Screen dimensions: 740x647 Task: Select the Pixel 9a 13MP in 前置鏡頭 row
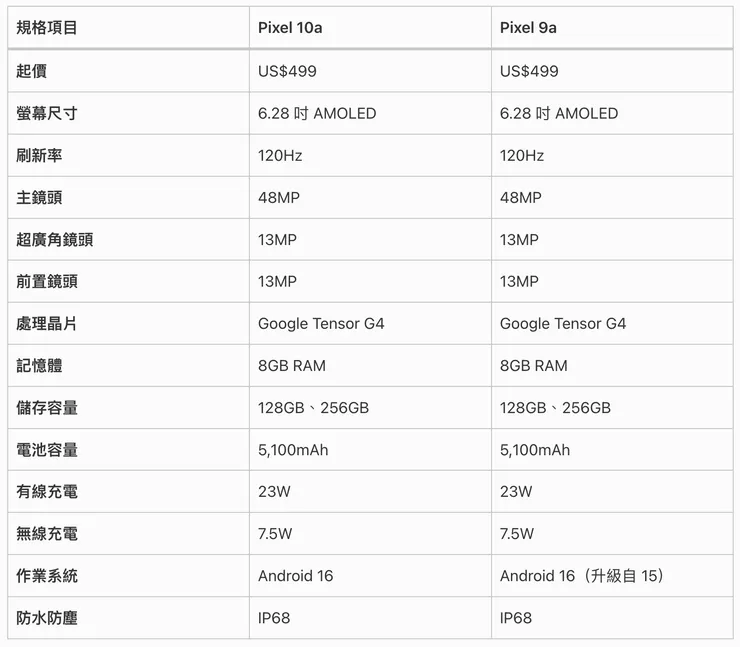click(x=520, y=281)
